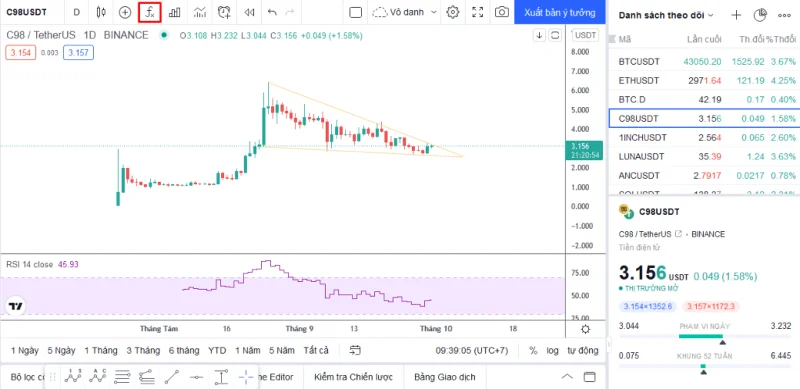
Task: Toggle percent scale mode
Action: tap(533, 351)
